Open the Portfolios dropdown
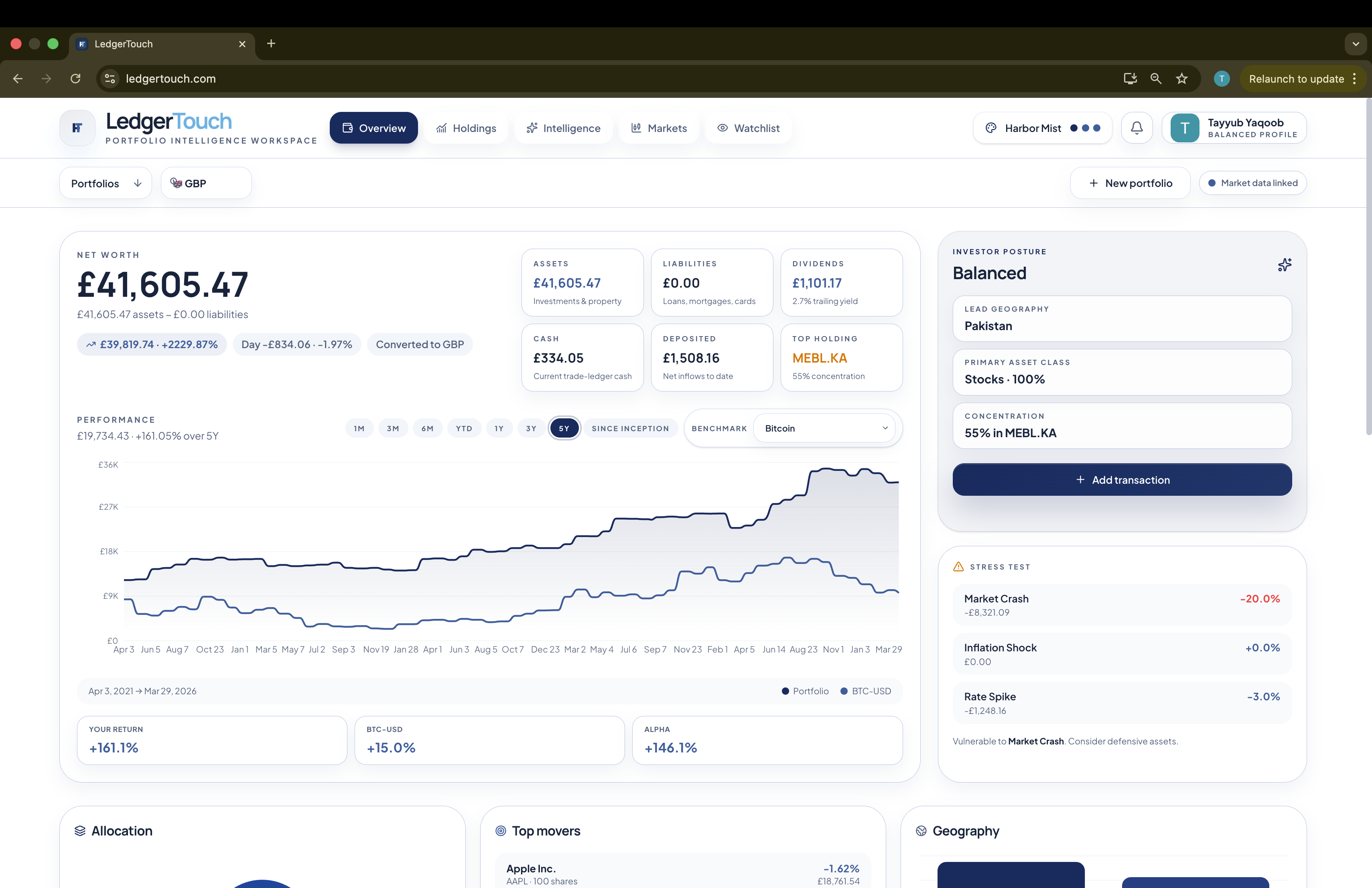This screenshot has height=888, width=1372. (x=105, y=182)
